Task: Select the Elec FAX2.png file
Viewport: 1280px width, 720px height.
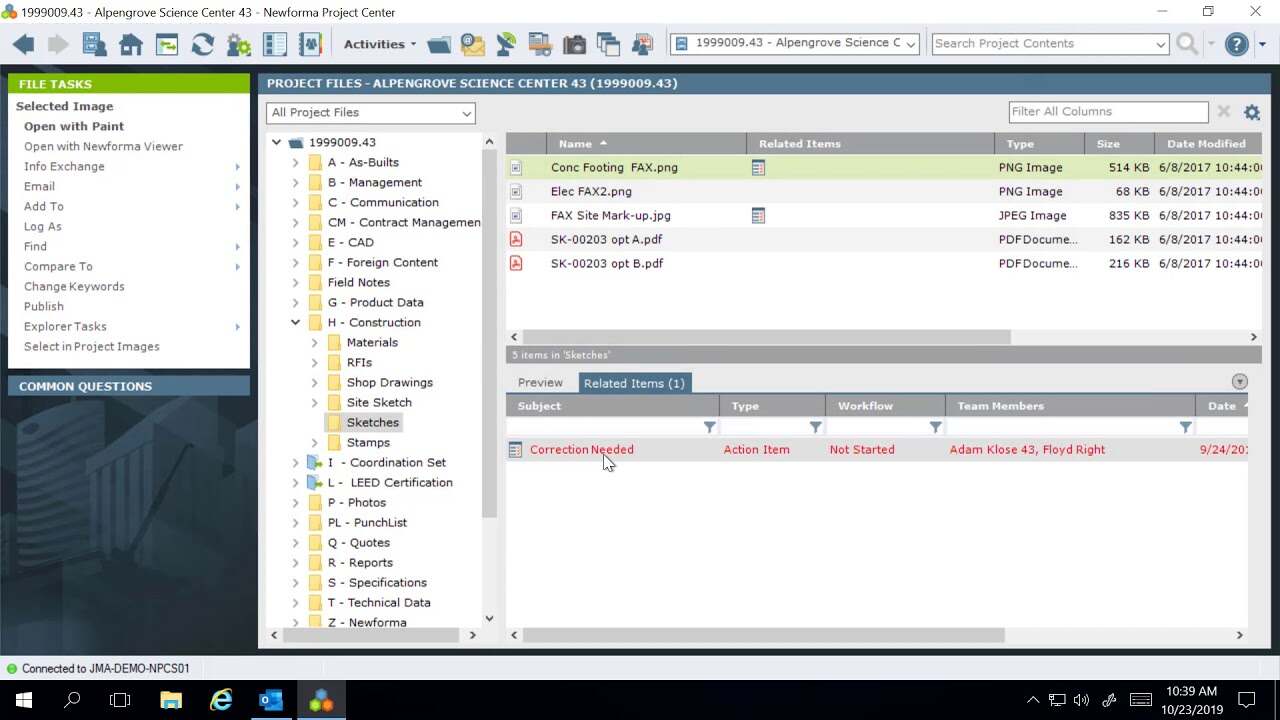Action: (x=591, y=192)
